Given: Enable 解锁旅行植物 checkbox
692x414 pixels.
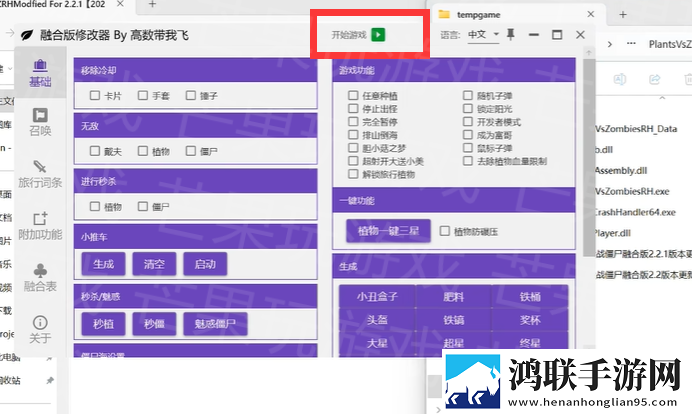Looking at the screenshot, I should tap(353, 174).
